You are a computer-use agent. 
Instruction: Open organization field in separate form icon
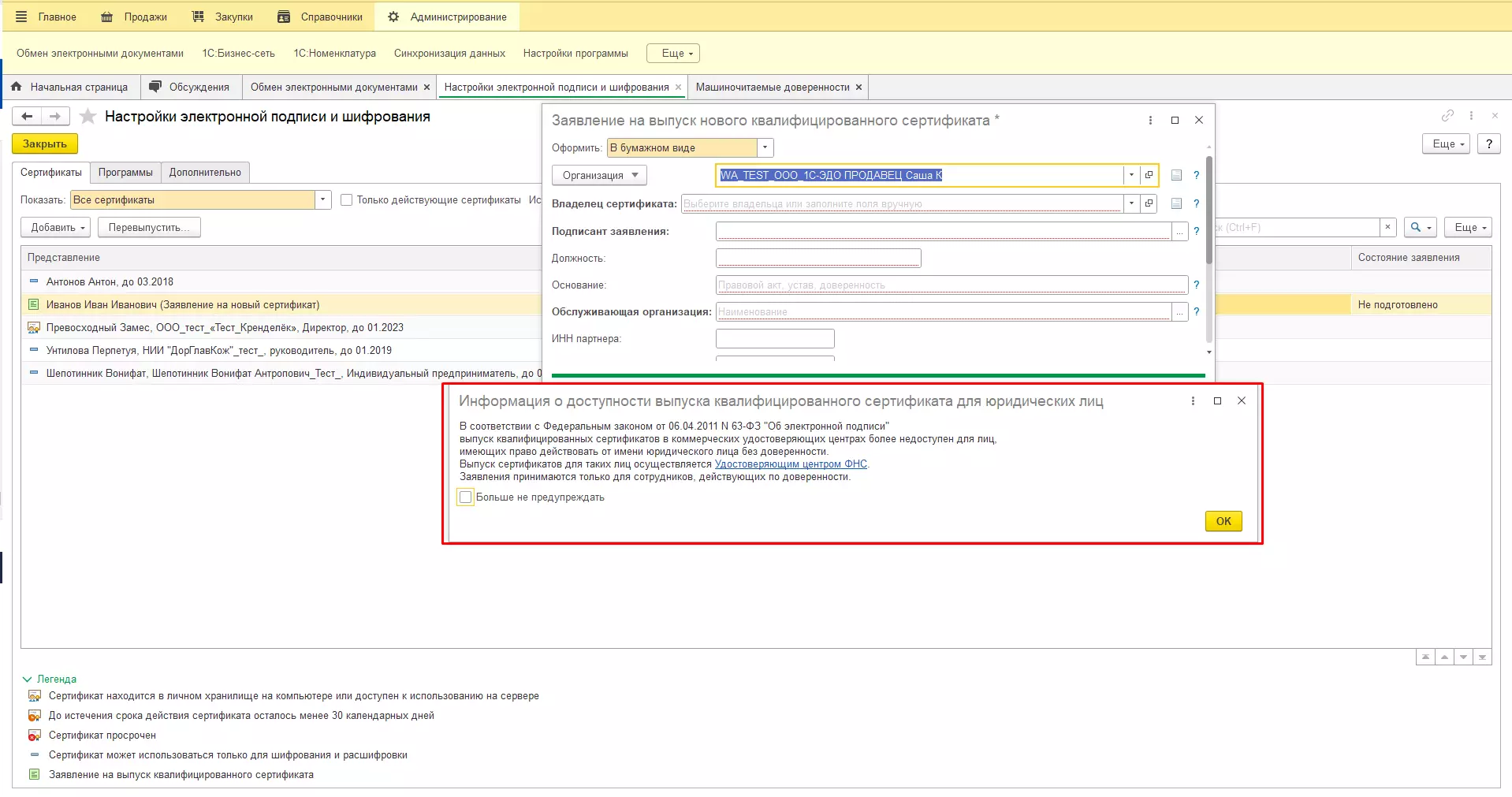tap(1149, 175)
